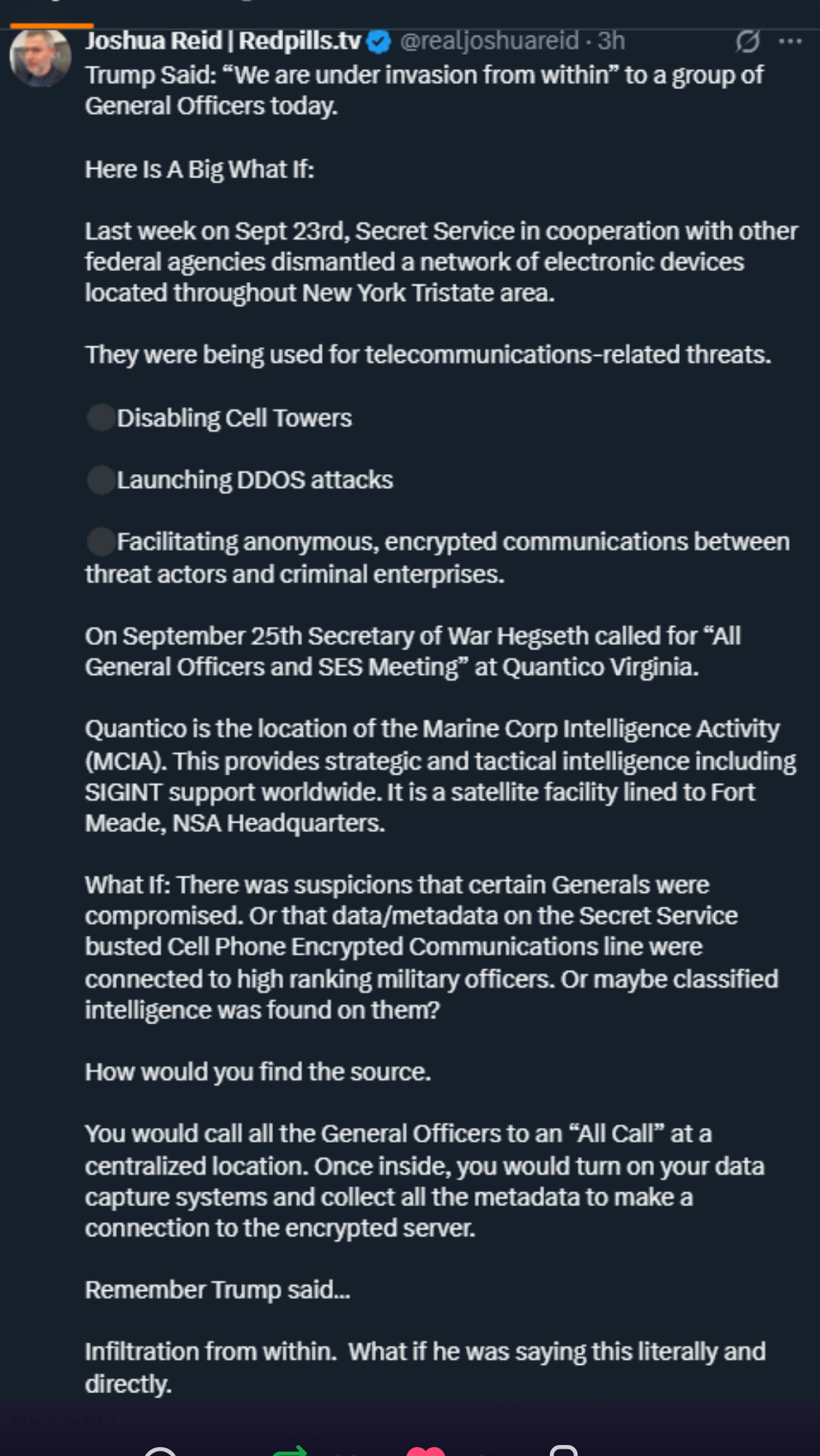Click the "Here Is A Big What If:" line
820x1456 pixels.
[199, 169]
